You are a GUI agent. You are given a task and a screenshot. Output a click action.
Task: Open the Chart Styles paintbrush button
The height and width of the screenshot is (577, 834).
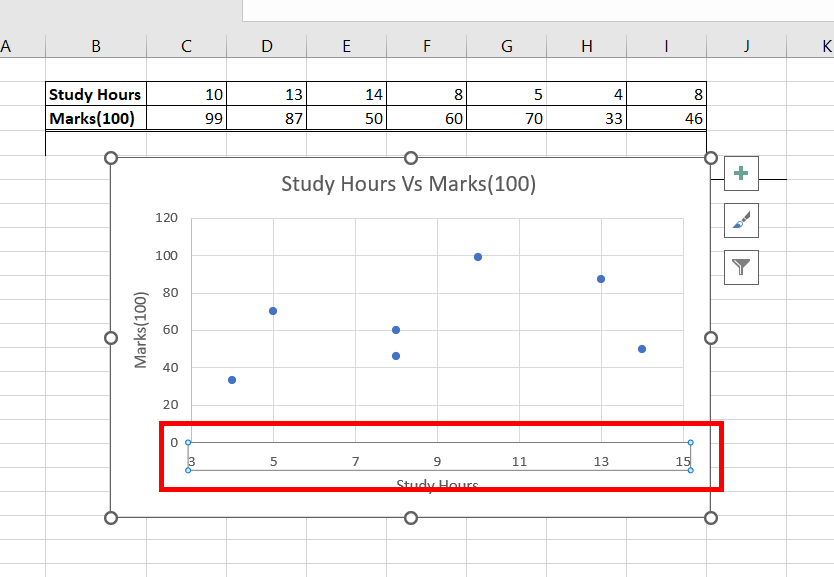tap(741, 220)
